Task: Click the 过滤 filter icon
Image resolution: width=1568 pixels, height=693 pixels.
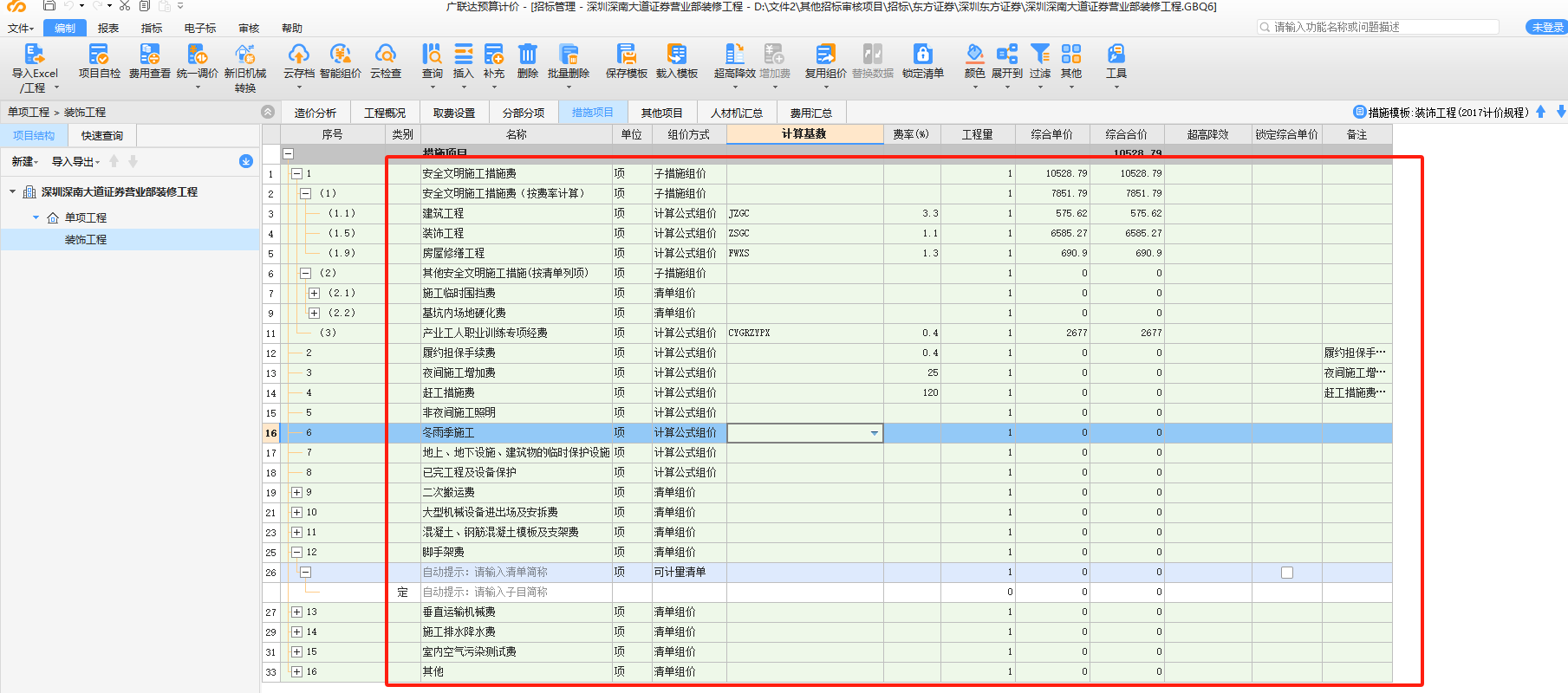Action: coord(1040,55)
